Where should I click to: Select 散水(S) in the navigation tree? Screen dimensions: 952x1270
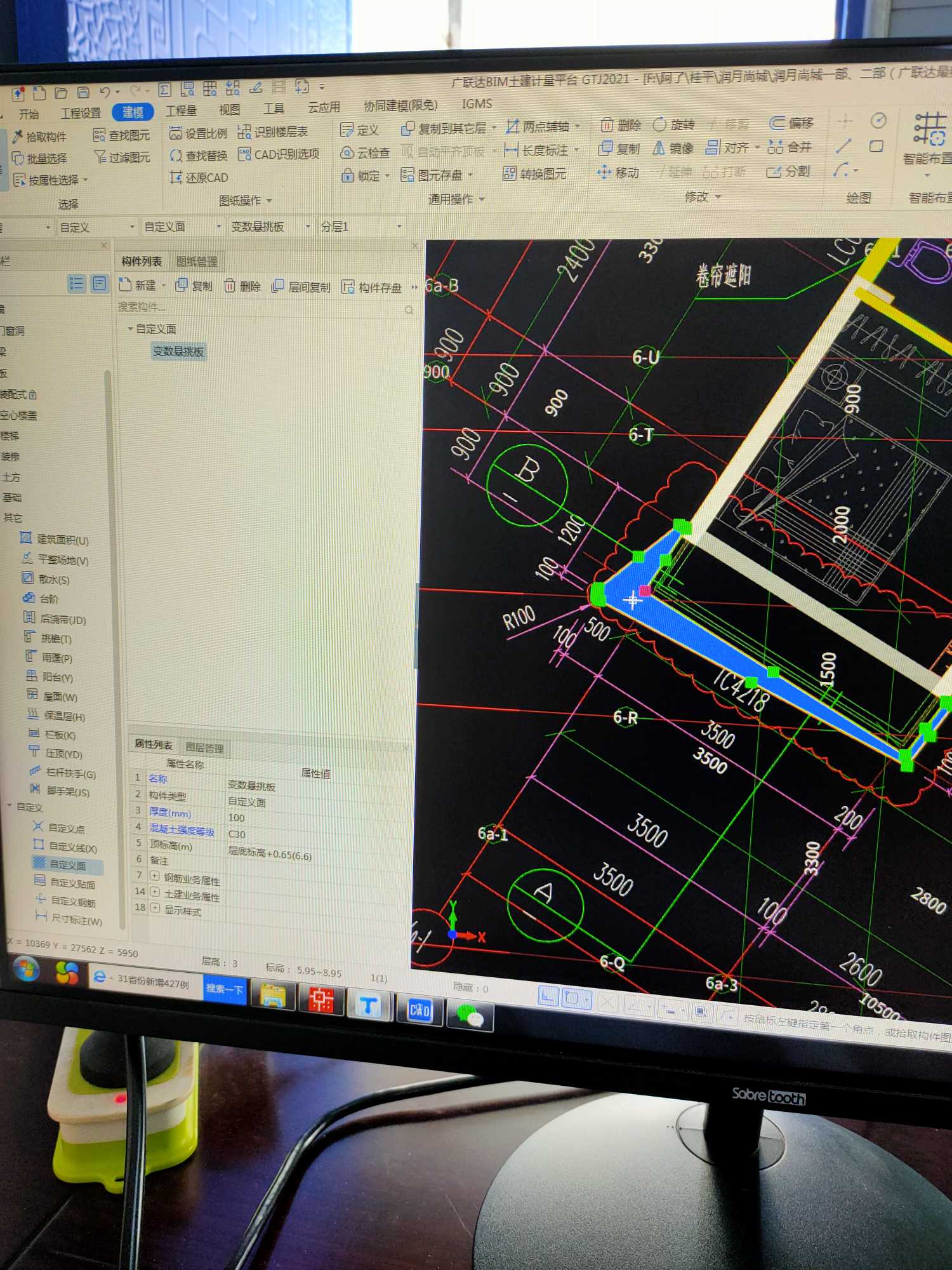(46, 579)
